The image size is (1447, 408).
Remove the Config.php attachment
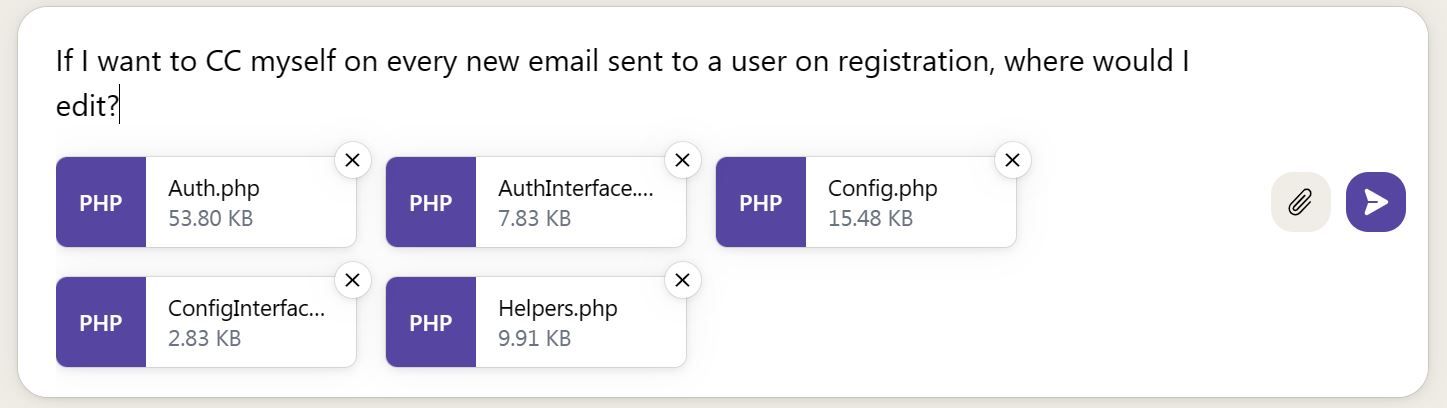[1013, 160]
